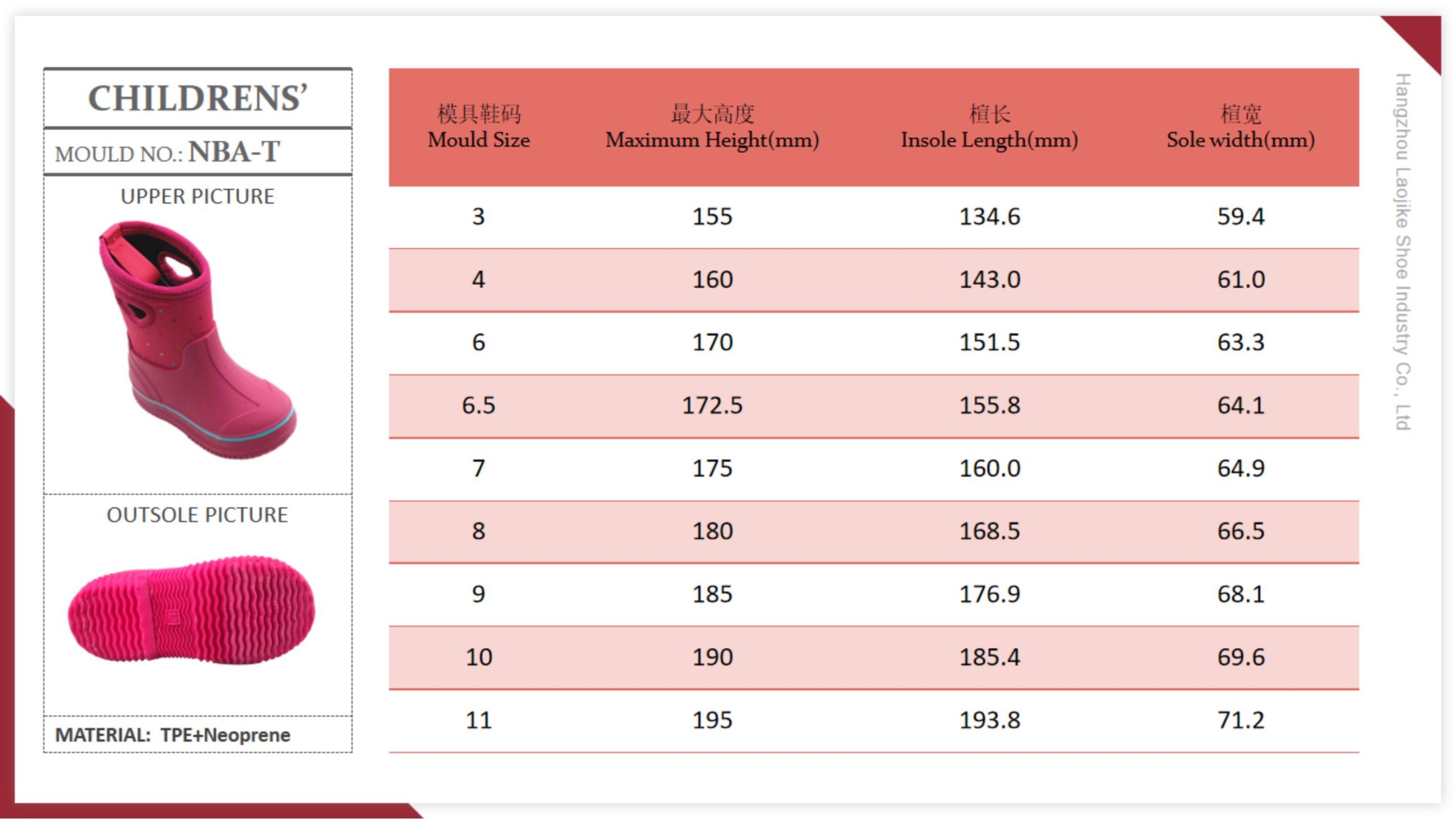Select maximum height value 155

pos(712,217)
